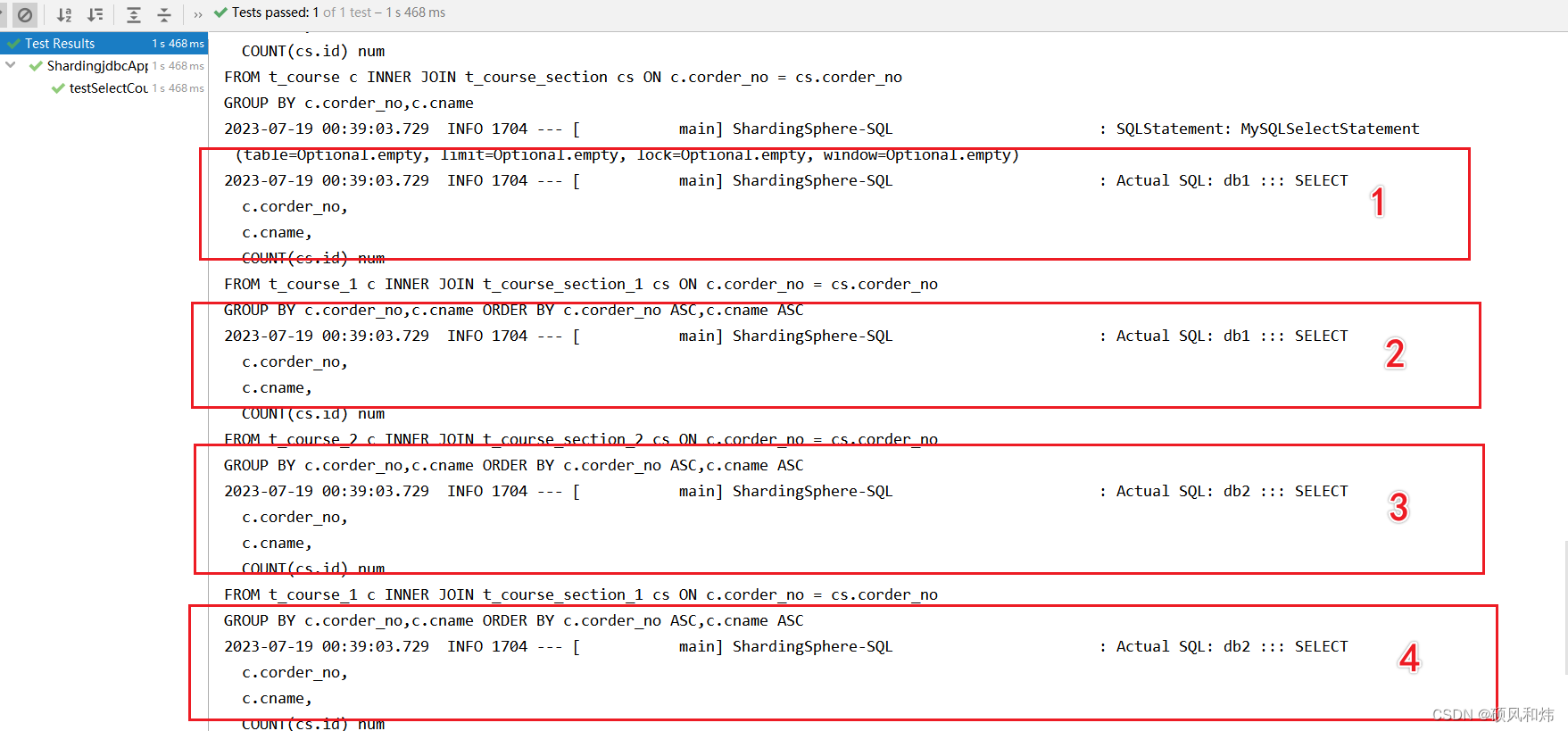Viewport: 1568px width, 731px height.
Task: Click the green check beside ShardingjdbcApp
Action: (36, 66)
